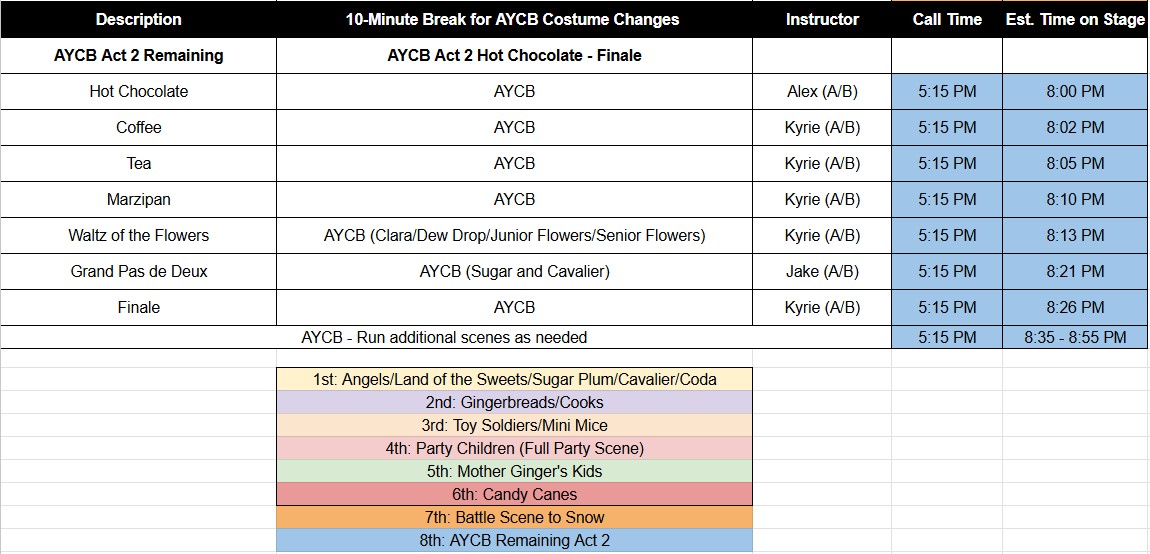Viewport: 1150px width, 554px height.
Task: Click the "Description" column header cell
Action: point(138,19)
